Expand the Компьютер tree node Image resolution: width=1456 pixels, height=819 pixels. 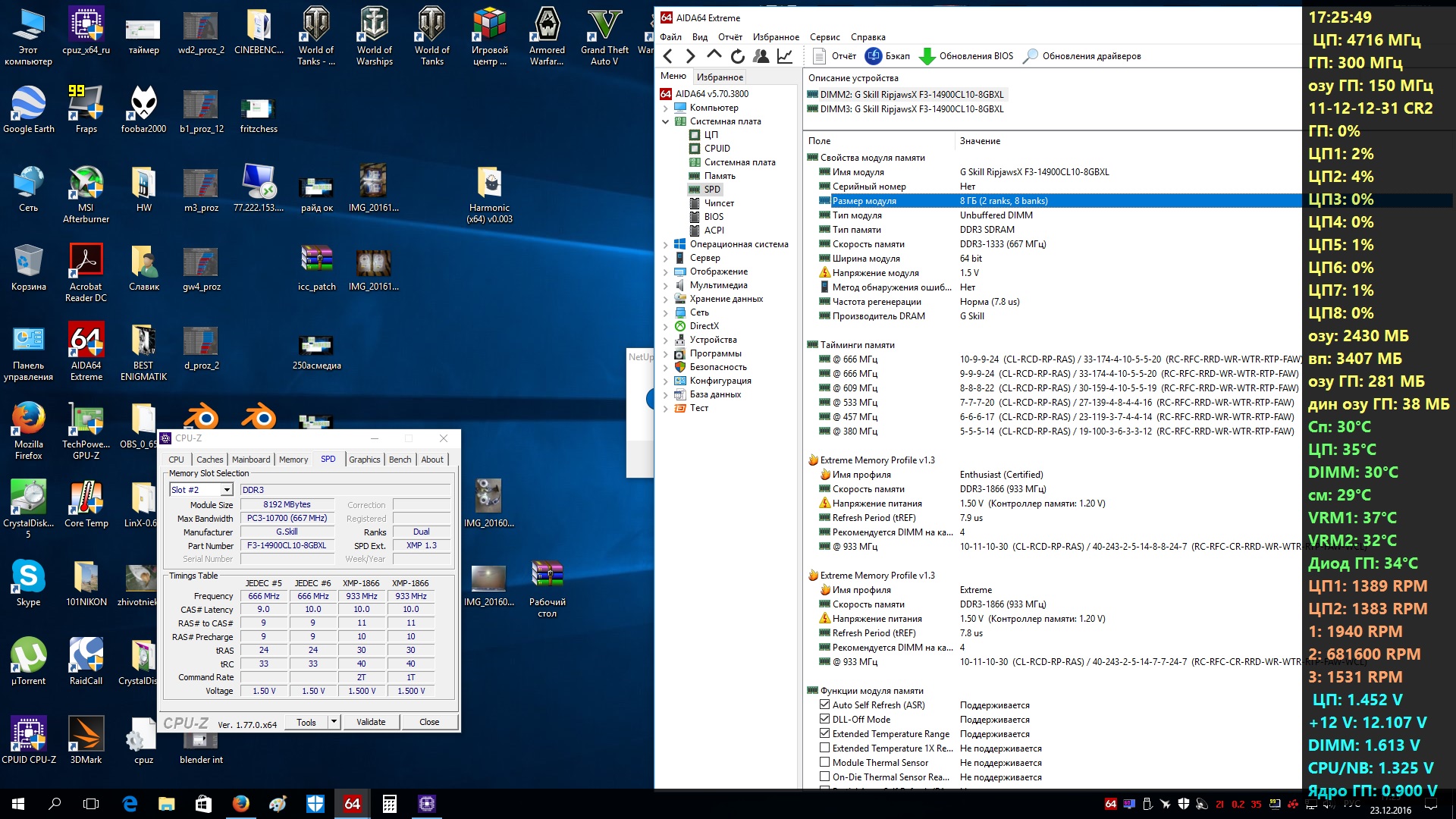[x=666, y=108]
